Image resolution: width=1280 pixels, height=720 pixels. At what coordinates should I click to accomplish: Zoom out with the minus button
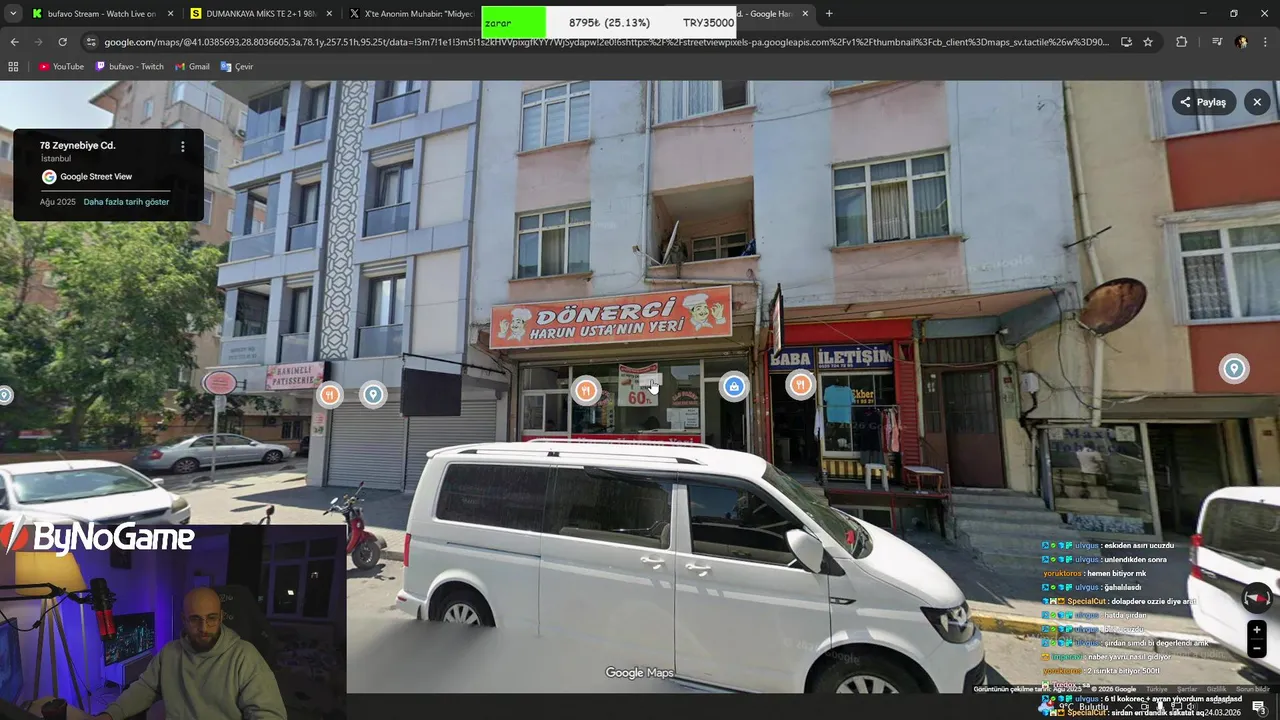pyautogui.click(x=1257, y=648)
